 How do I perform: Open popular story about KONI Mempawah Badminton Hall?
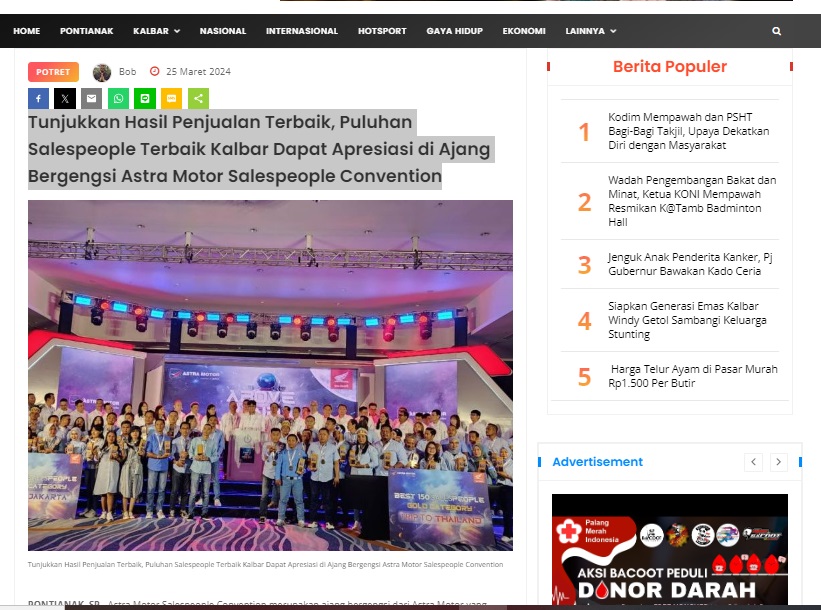pos(692,201)
